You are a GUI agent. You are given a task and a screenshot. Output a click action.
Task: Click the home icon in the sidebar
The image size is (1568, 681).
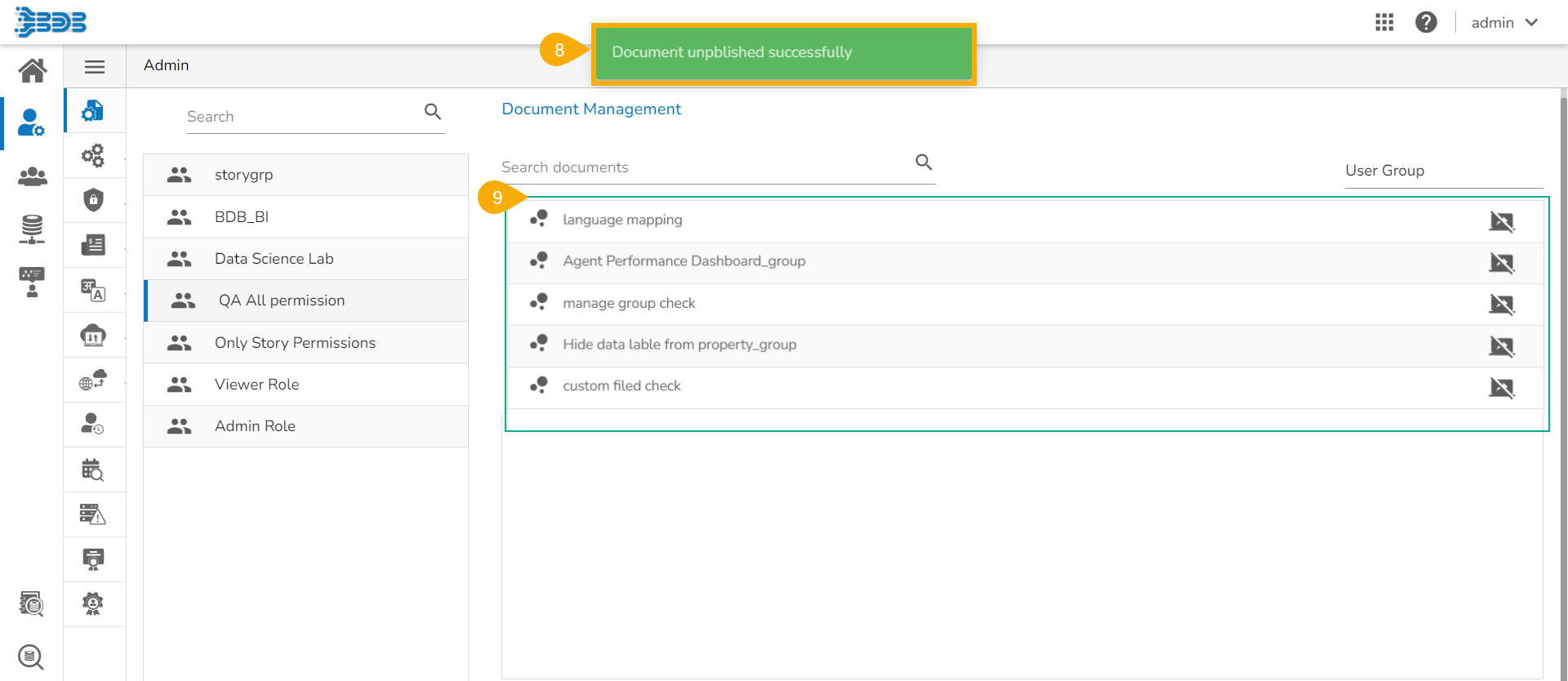(33, 70)
